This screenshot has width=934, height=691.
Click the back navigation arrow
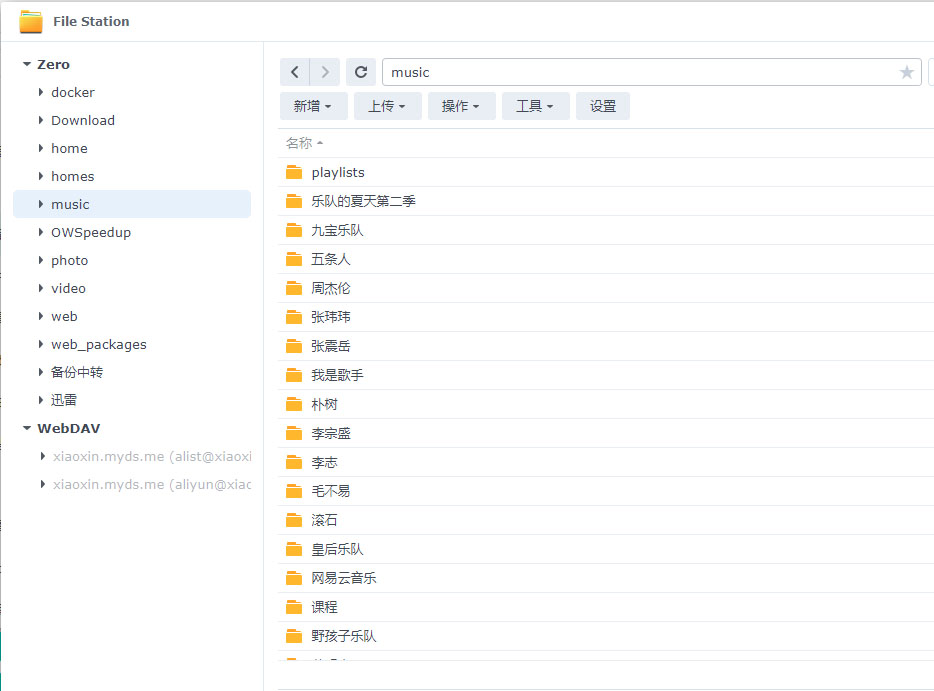tap(295, 72)
